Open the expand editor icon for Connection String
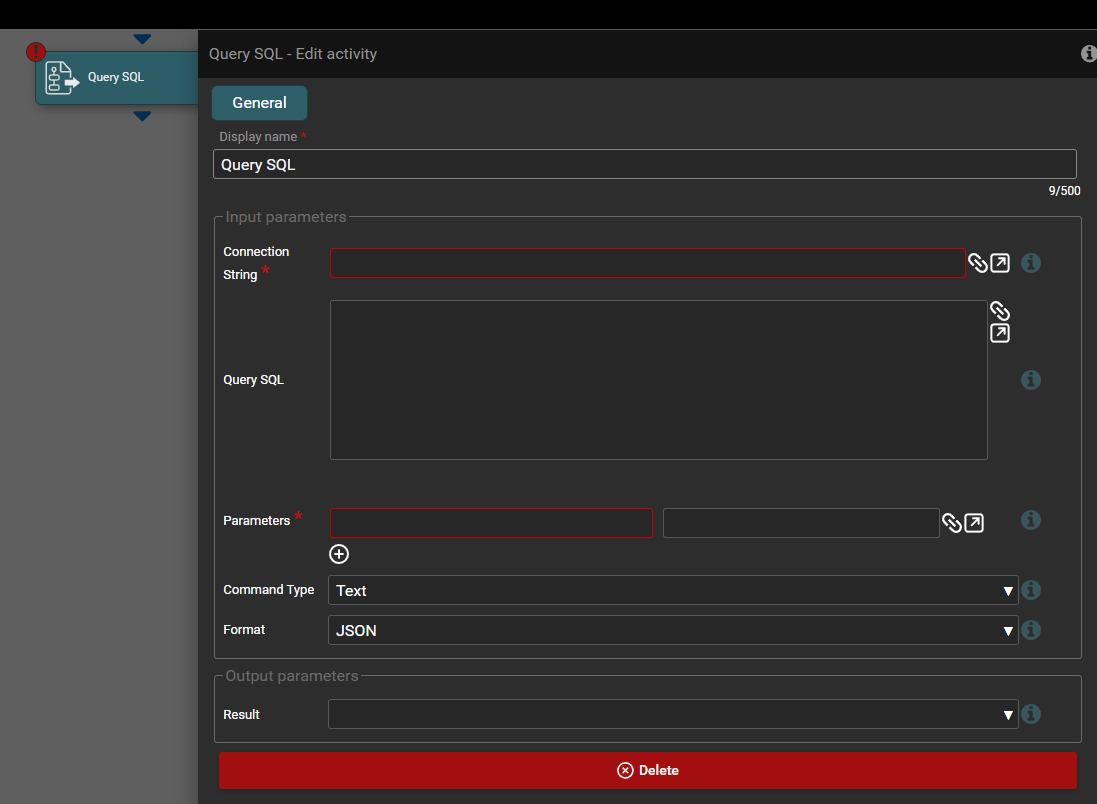The image size is (1097, 804). [x=999, y=263]
